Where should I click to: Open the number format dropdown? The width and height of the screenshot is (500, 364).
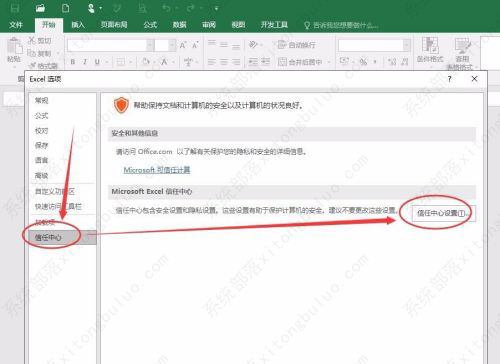click(x=407, y=45)
